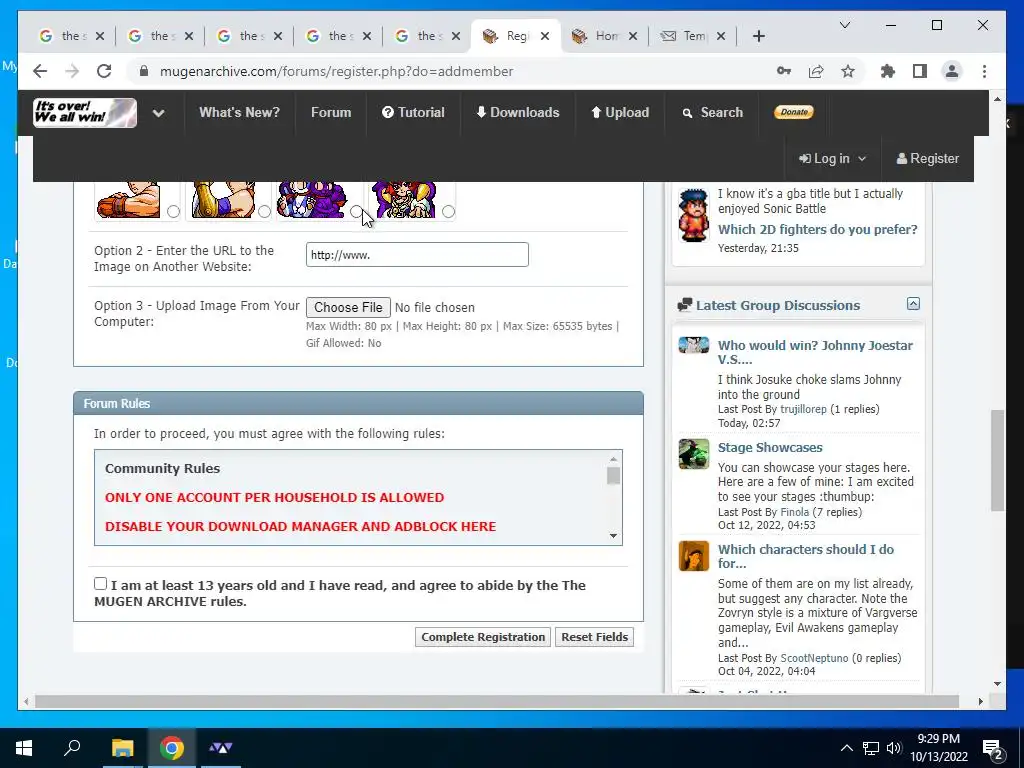The width and height of the screenshot is (1024, 768).
Task: Click the site lock icon in address bar
Action: point(144,71)
